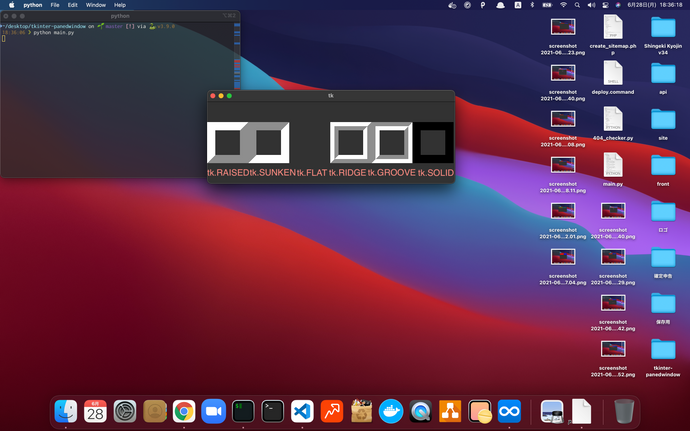This screenshot has height=431, width=690.
Task: Select deploy.command file on desktop
Action: [x=613, y=73]
